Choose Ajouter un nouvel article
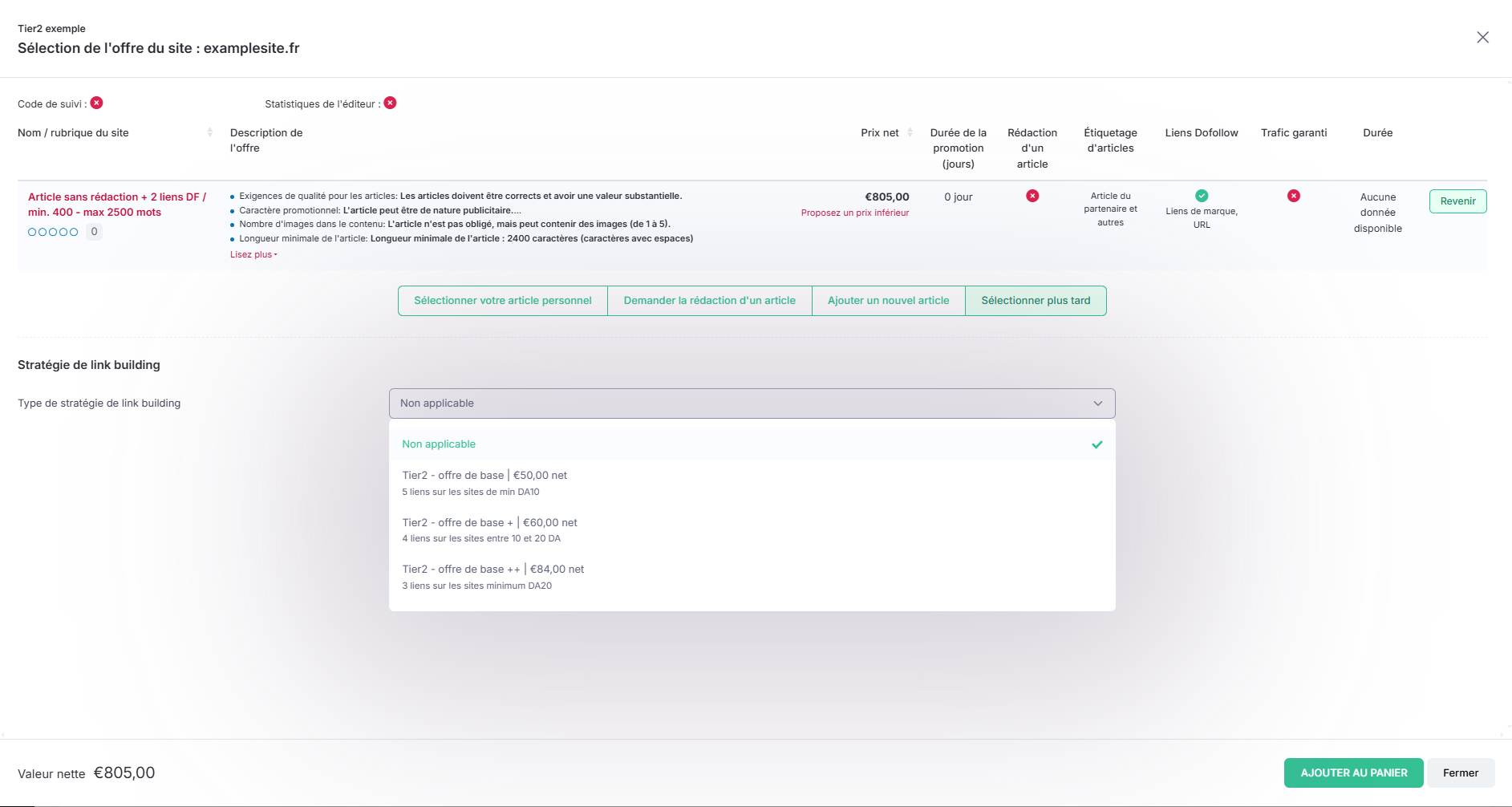 889,301
